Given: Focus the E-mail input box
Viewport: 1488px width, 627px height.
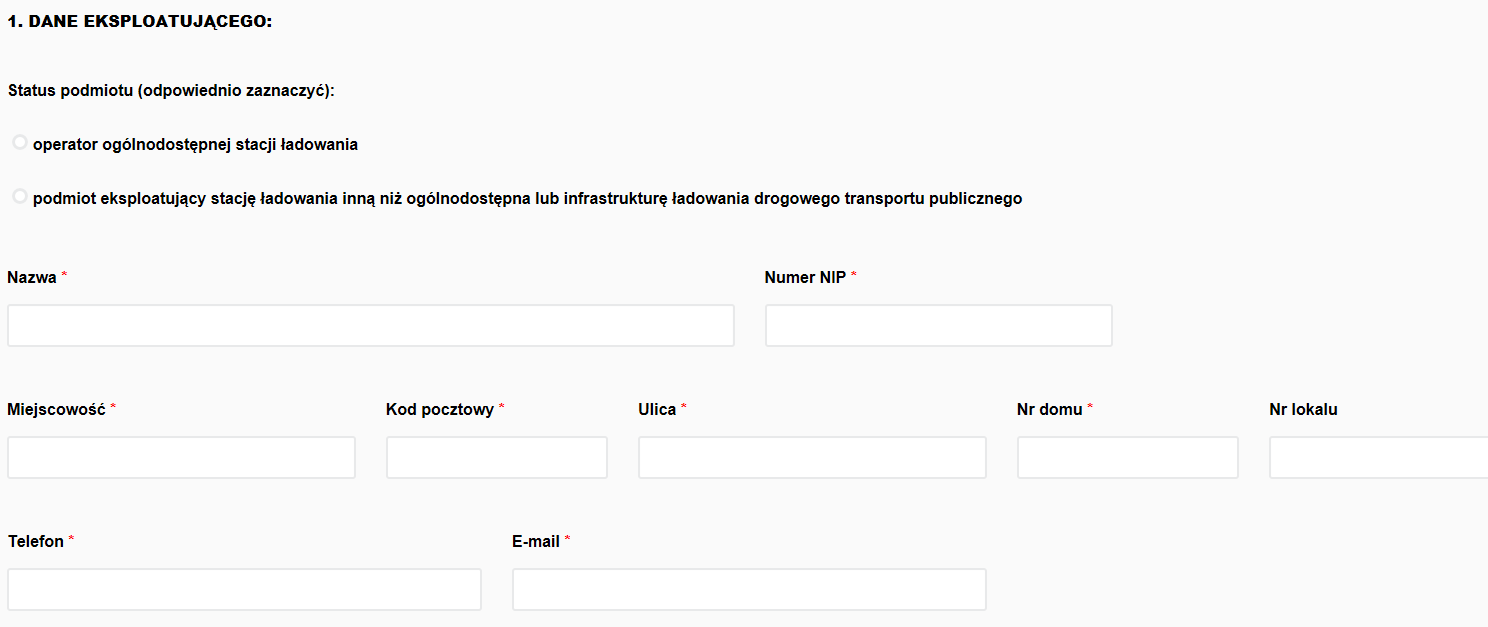Looking at the screenshot, I should [749, 590].
